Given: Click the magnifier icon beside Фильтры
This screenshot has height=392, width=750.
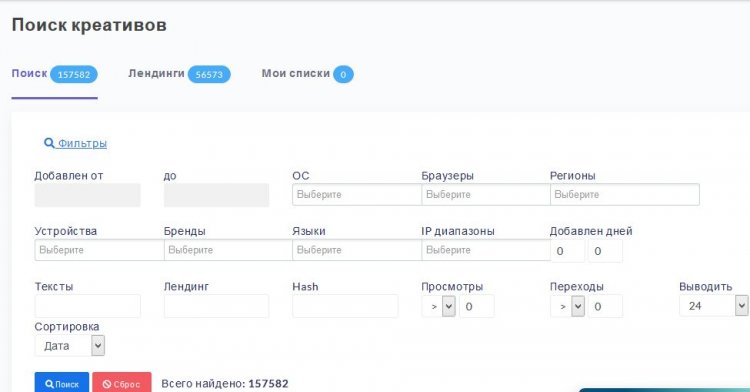Looking at the screenshot, I should 49,143.
